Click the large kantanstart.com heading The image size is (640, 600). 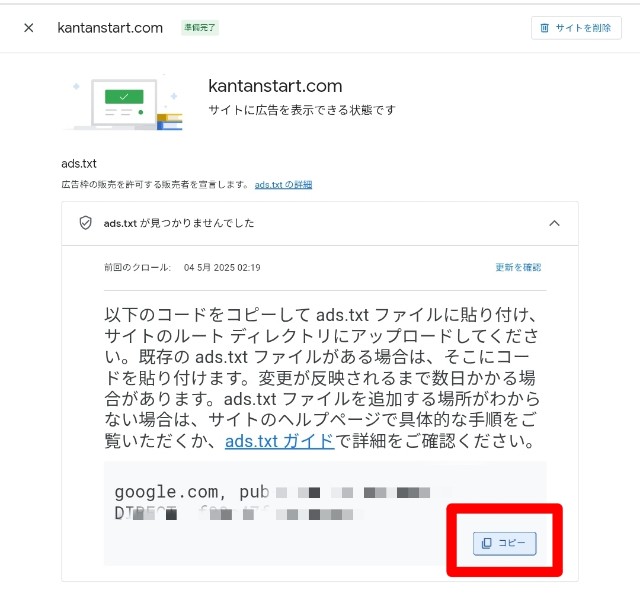[x=275, y=86]
